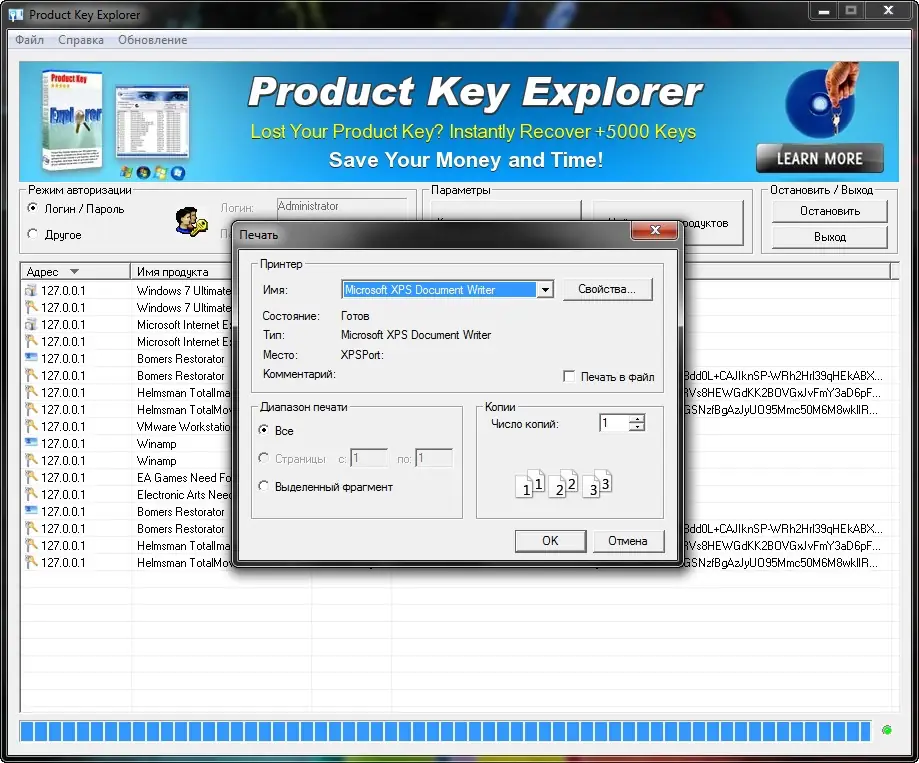
Task: Decrease number of copies with down arrow
Action: click(637, 427)
